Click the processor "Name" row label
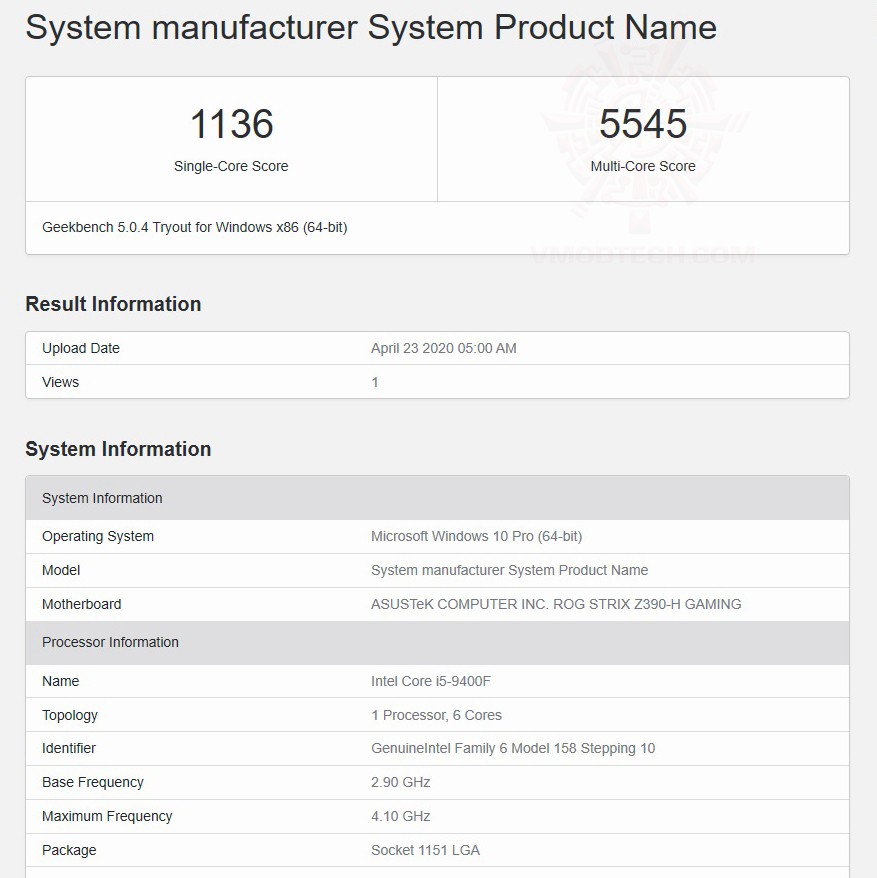This screenshot has width=877, height=878. pyautogui.click(x=60, y=681)
